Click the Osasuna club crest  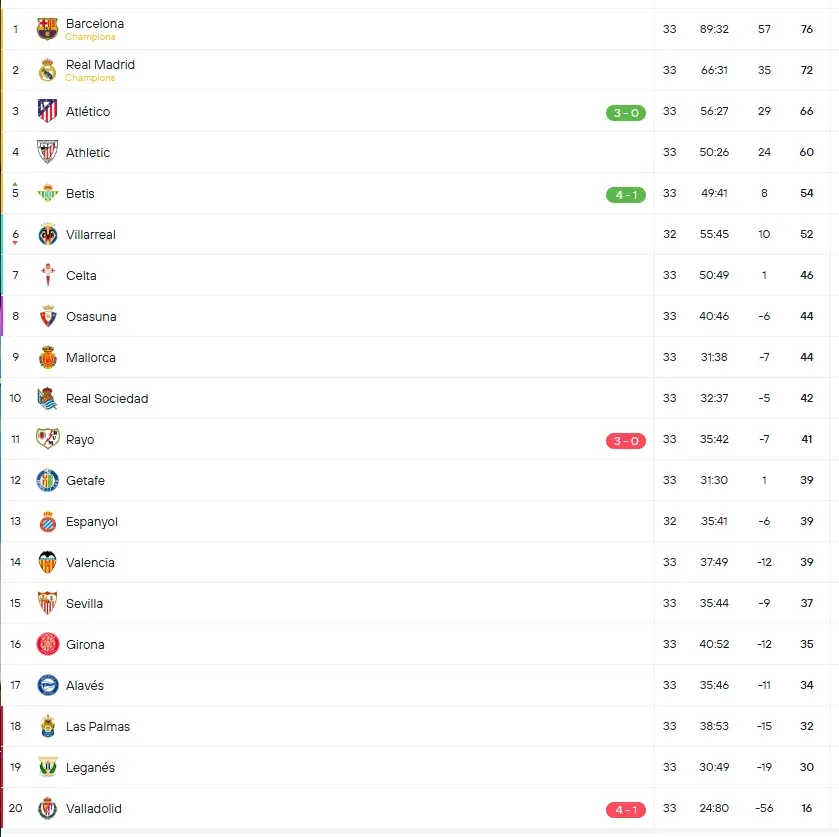[x=47, y=316]
